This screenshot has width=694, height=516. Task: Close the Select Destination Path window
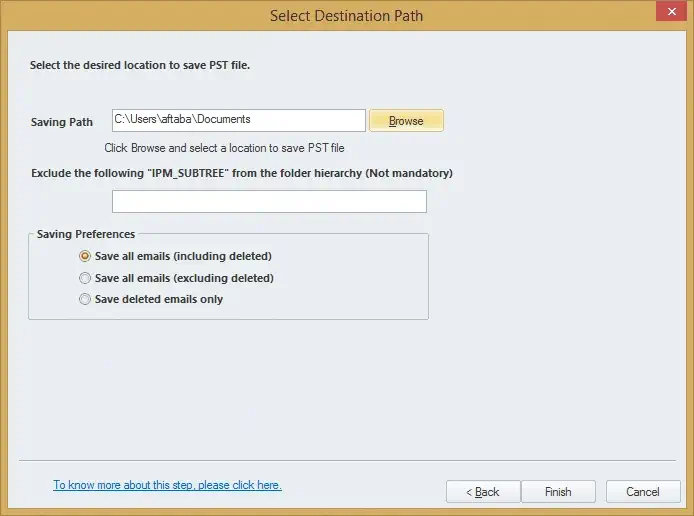coord(671,12)
